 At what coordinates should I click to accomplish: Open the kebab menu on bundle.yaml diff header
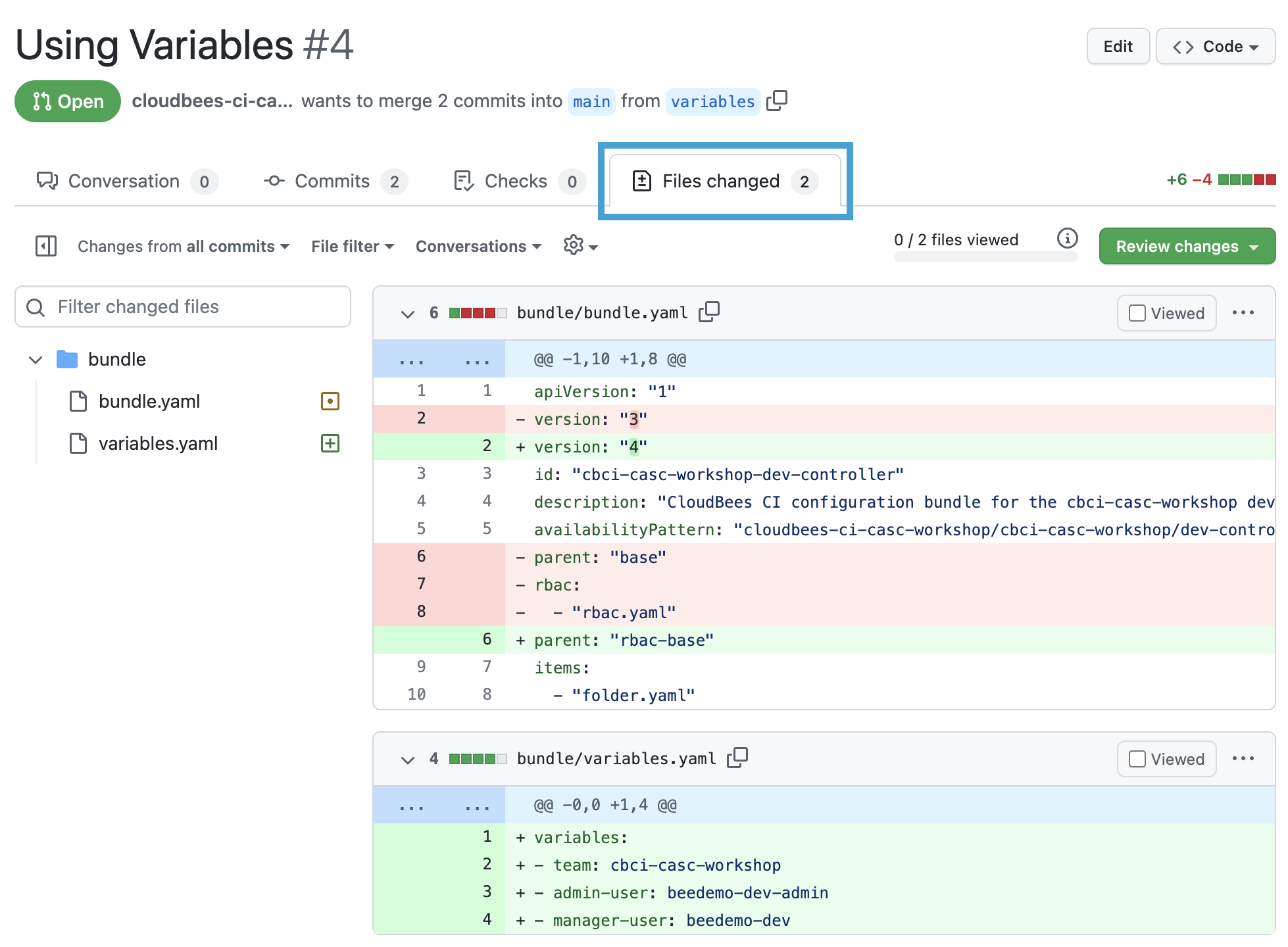[1243, 312]
